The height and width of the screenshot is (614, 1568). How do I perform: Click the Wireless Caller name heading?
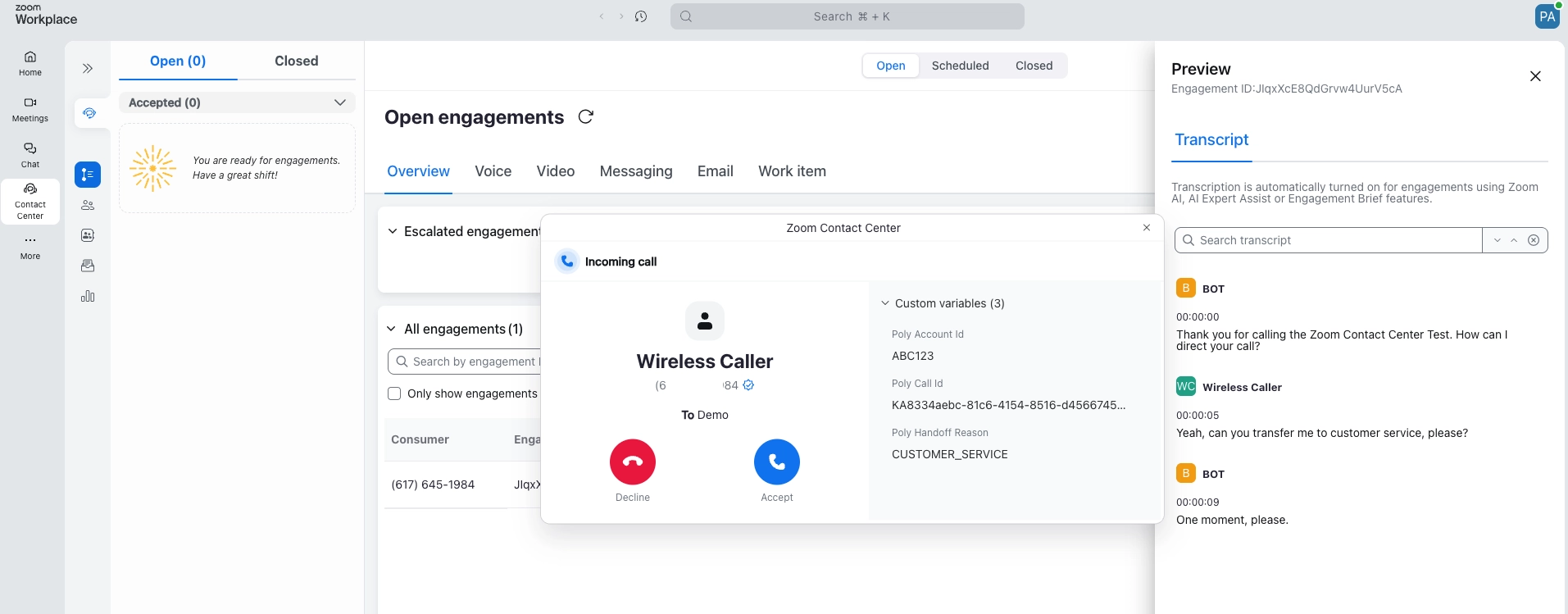(705, 362)
